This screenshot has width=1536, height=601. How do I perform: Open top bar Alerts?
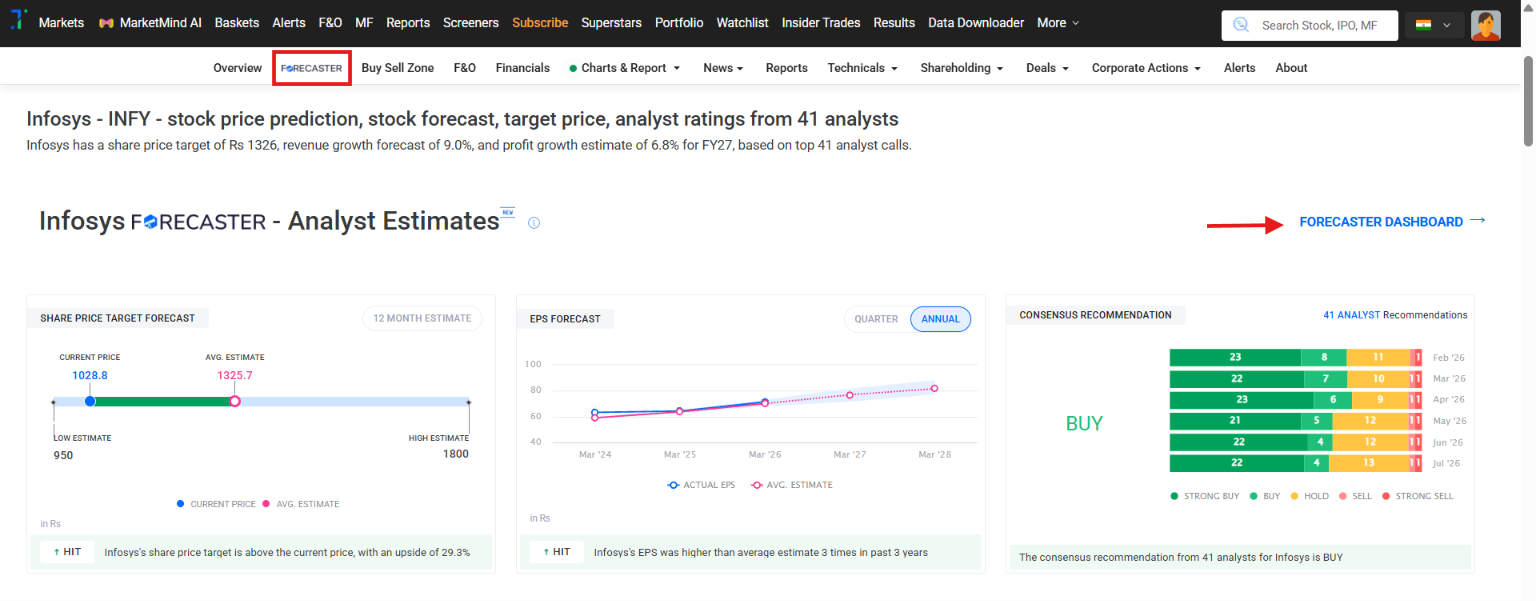click(x=289, y=22)
